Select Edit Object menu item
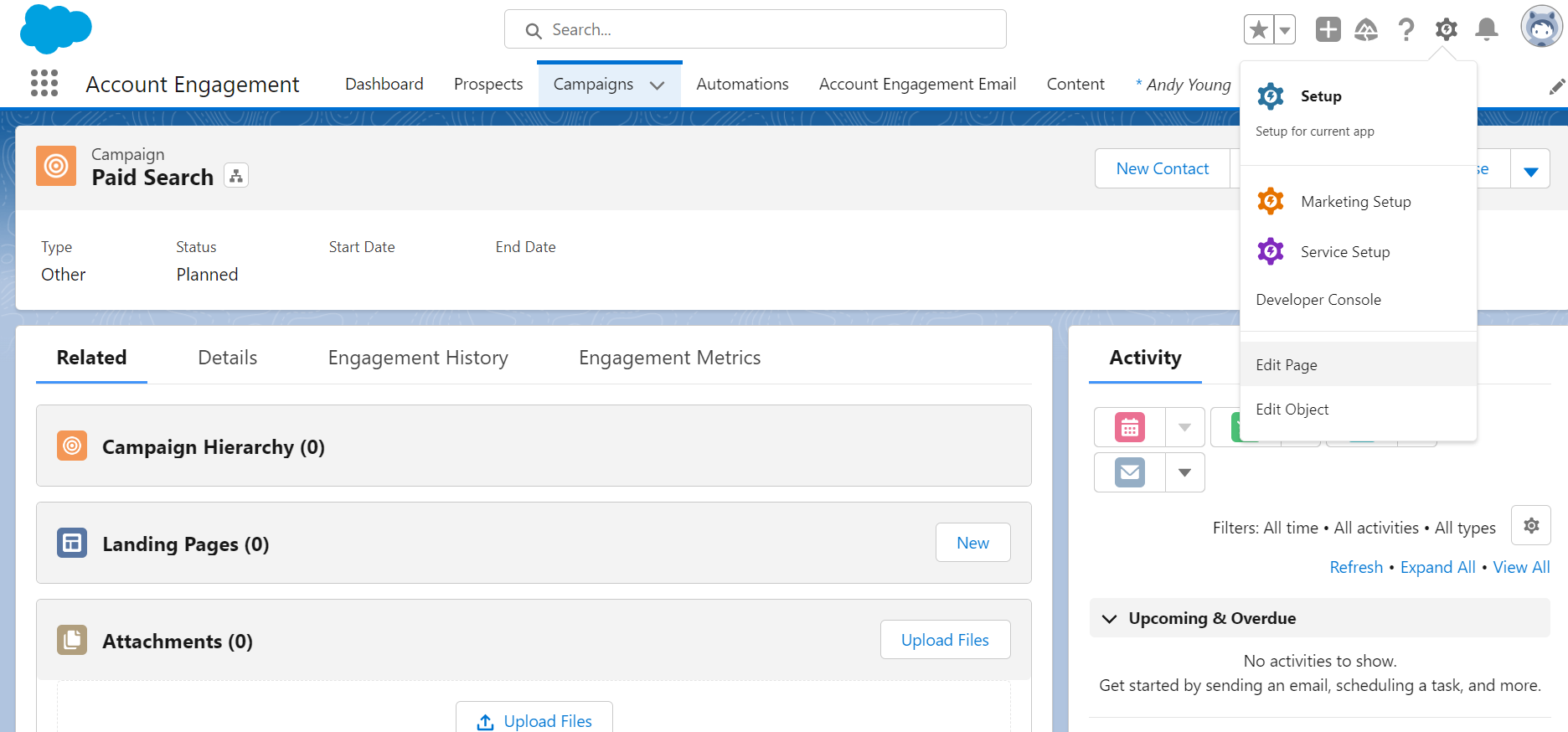This screenshot has width=1568, height=732. pyautogui.click(x=1358, y=409)
